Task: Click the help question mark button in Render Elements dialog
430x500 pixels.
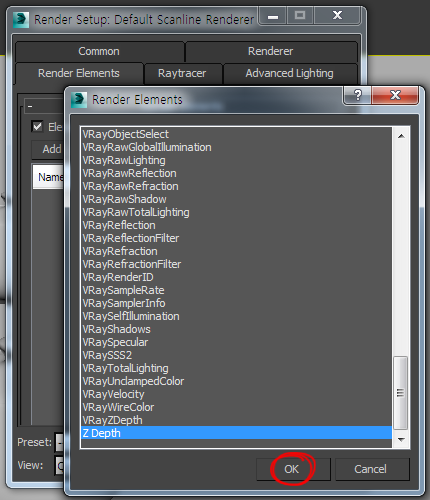Action: click(x=357, y=95)
